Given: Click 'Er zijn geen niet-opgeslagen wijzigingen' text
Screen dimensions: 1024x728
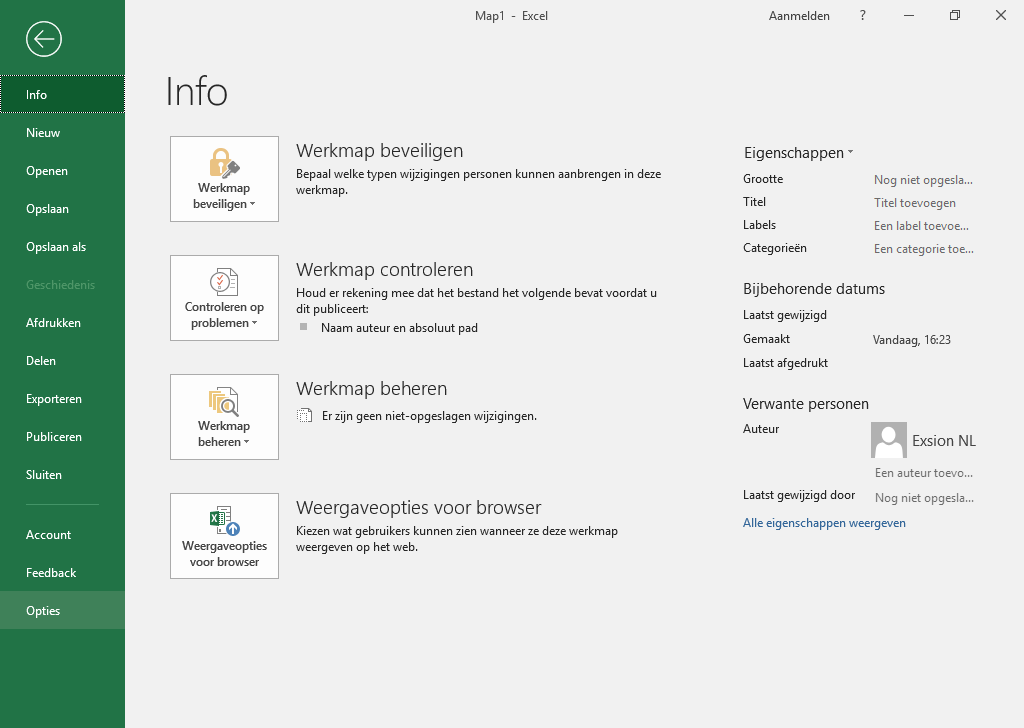Looking at the screenshot, I should pyautogui.click(x=429, y=416).
